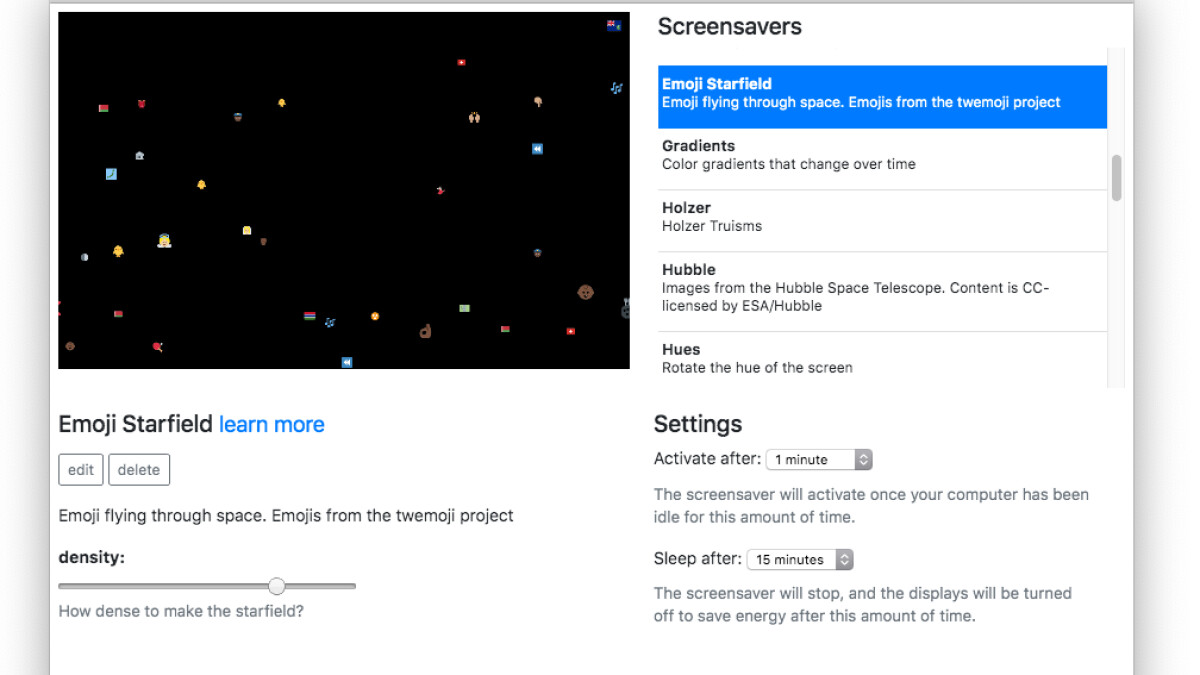1200x675 pixels.
Task: Click the brown OK hand emoji
Action: (x=425, y=331)
